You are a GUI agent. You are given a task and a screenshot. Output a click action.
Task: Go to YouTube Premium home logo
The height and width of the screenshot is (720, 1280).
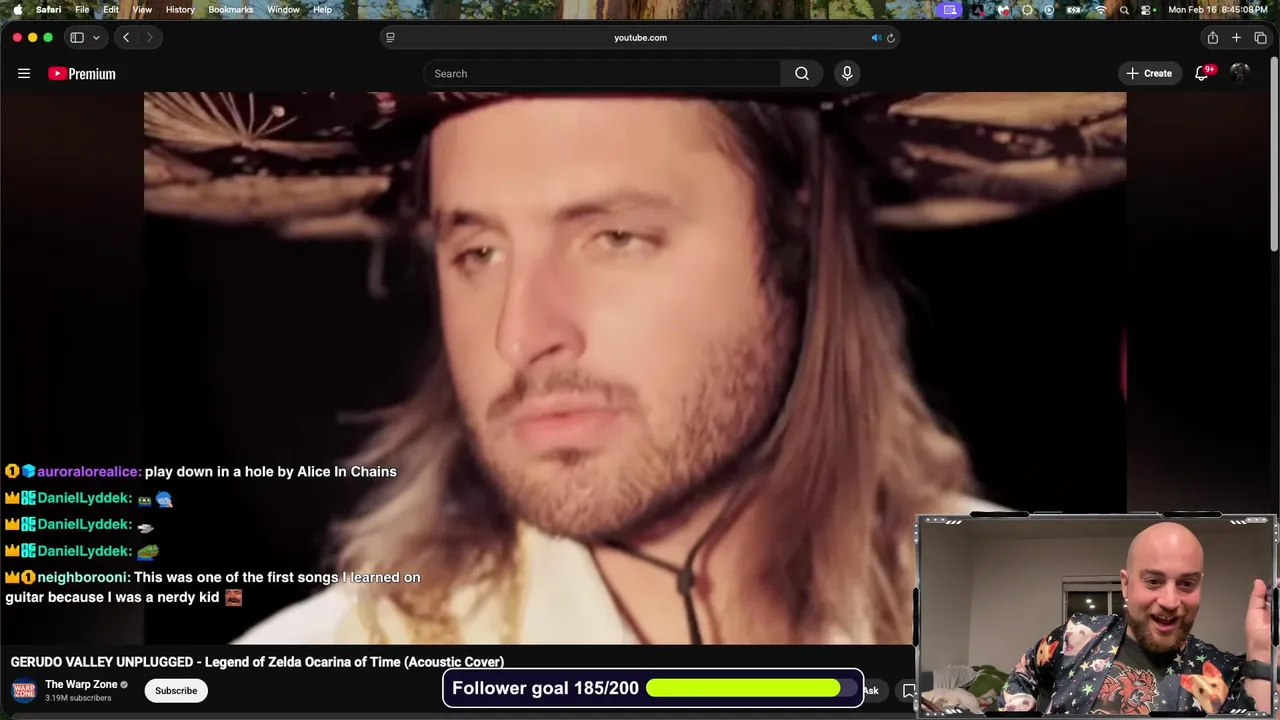(x=82, y=73)
